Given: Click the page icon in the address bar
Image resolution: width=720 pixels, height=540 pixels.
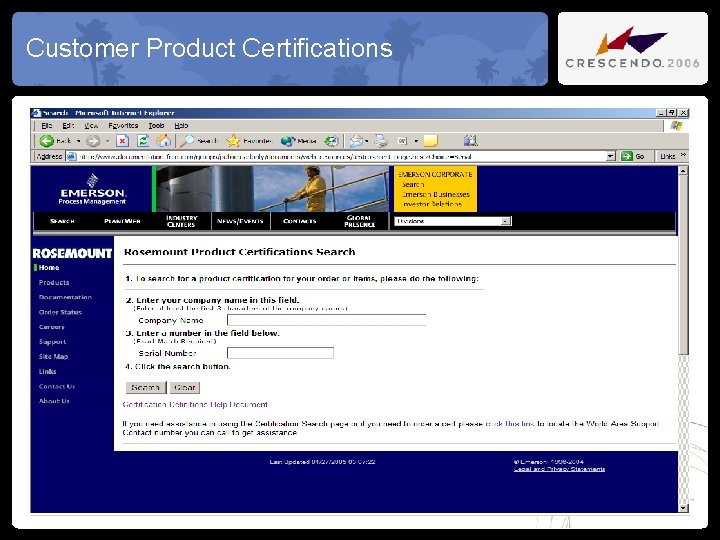Looking at the screenshot, I should click(72, 157).
